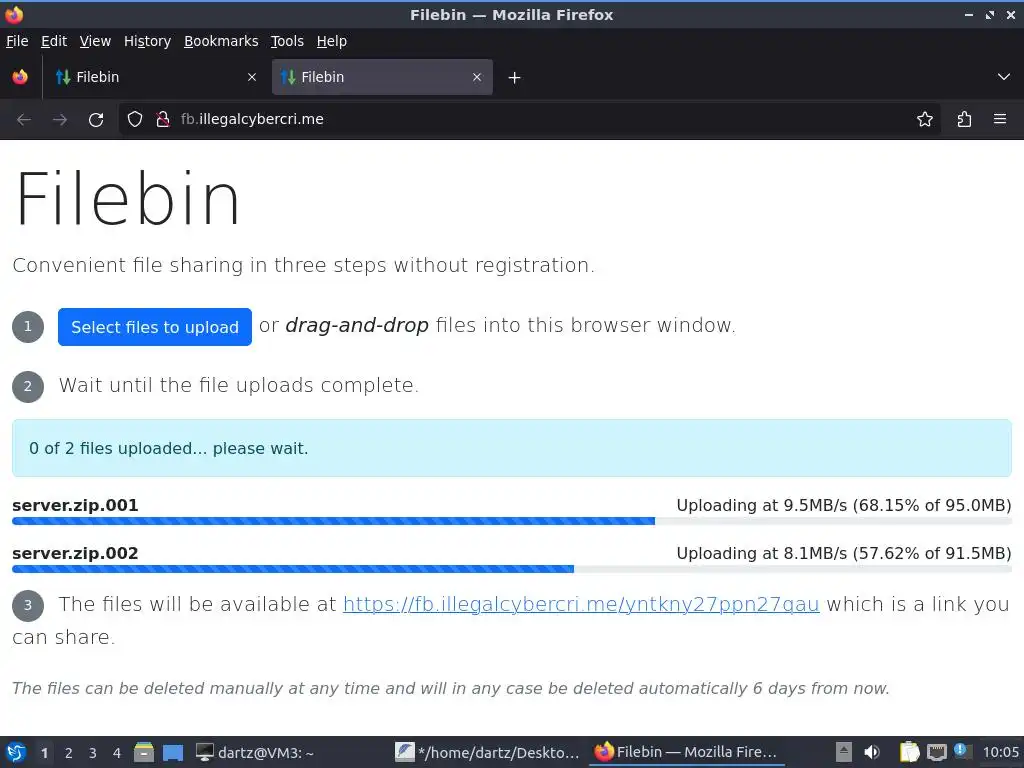Open the clipboard manager tray icon
1024x768 pixels.
pos(909,752)
